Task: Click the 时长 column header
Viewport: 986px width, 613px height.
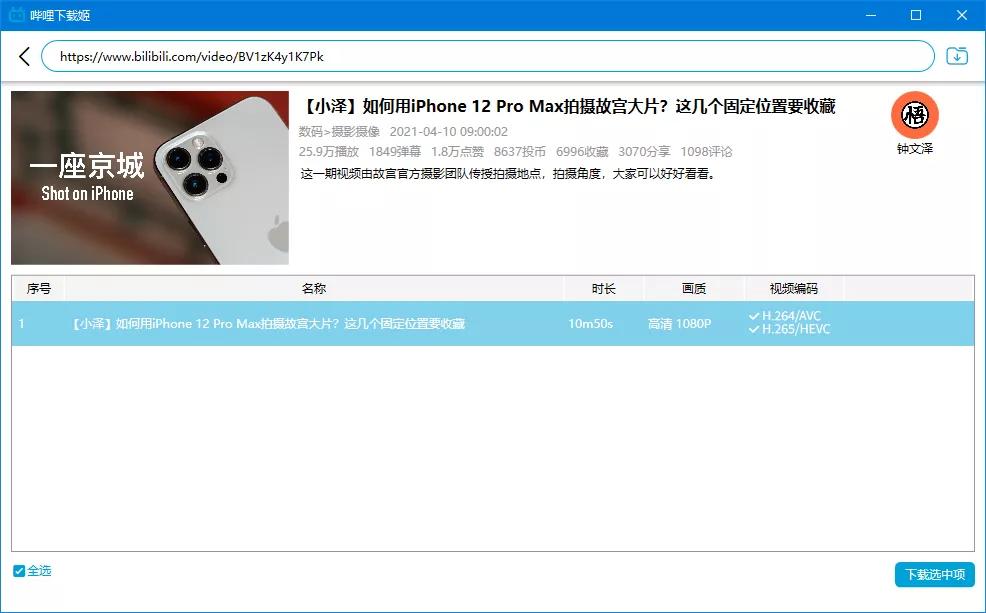Action: click(604, 289)
